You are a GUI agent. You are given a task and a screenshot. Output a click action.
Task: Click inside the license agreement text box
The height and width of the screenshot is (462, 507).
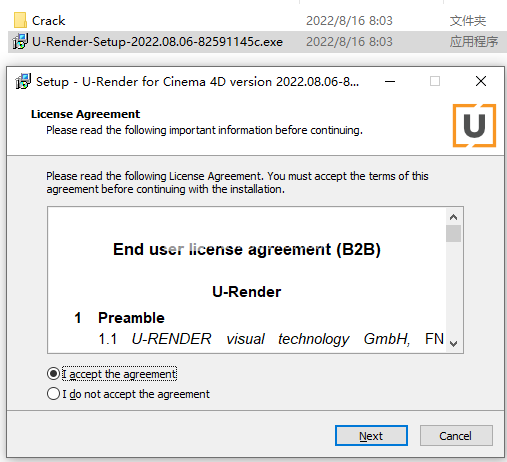click(x=247, y=280)
